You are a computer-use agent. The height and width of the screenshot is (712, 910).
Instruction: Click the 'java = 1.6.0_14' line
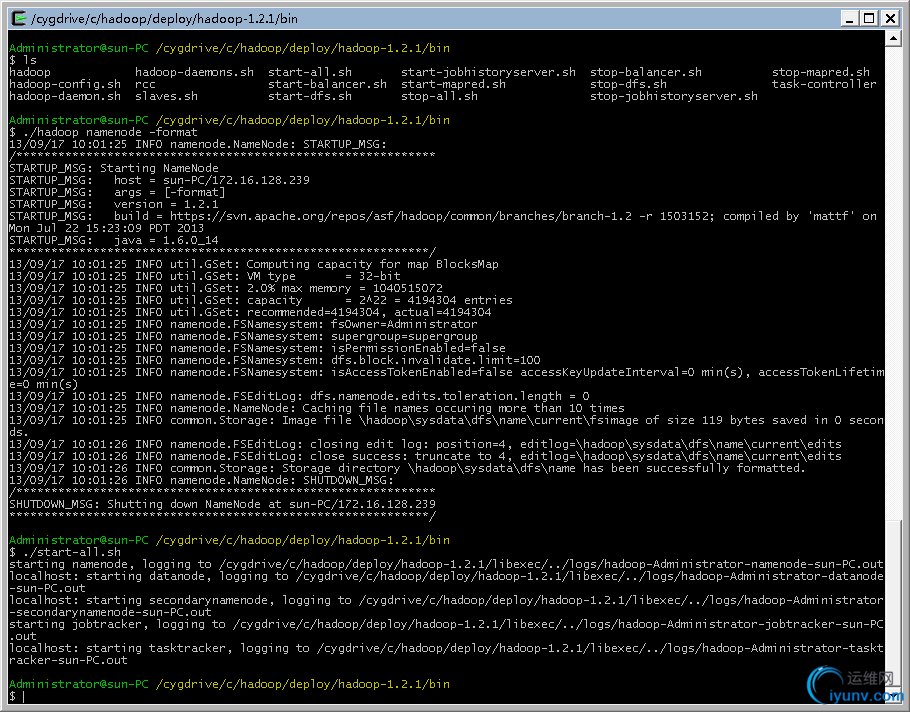(114, 240)
